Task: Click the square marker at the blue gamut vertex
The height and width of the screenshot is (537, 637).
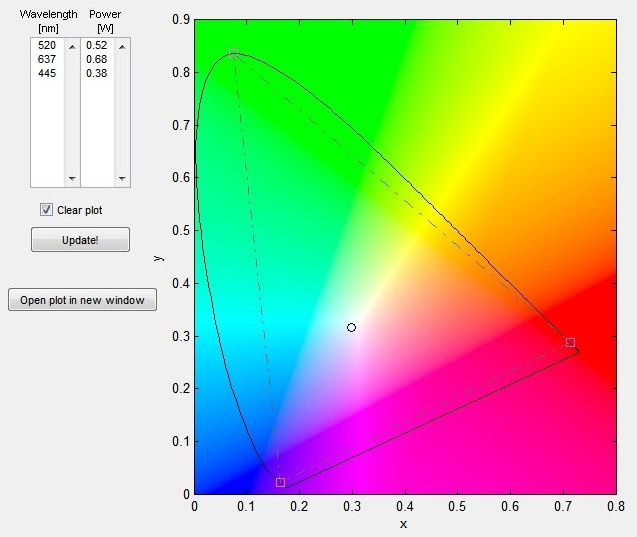Action: (280, 482)
